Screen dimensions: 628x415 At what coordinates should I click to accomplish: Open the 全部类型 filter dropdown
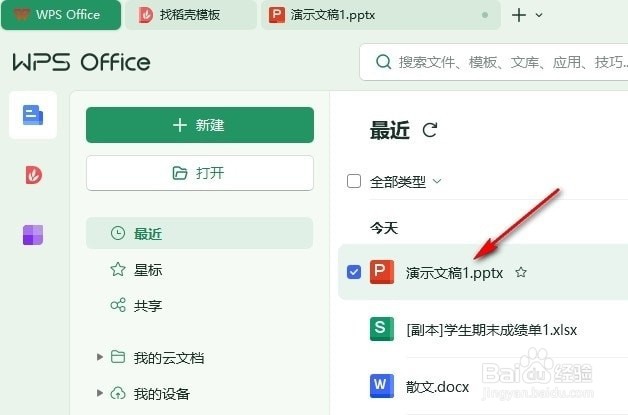[x=405, y=182]
